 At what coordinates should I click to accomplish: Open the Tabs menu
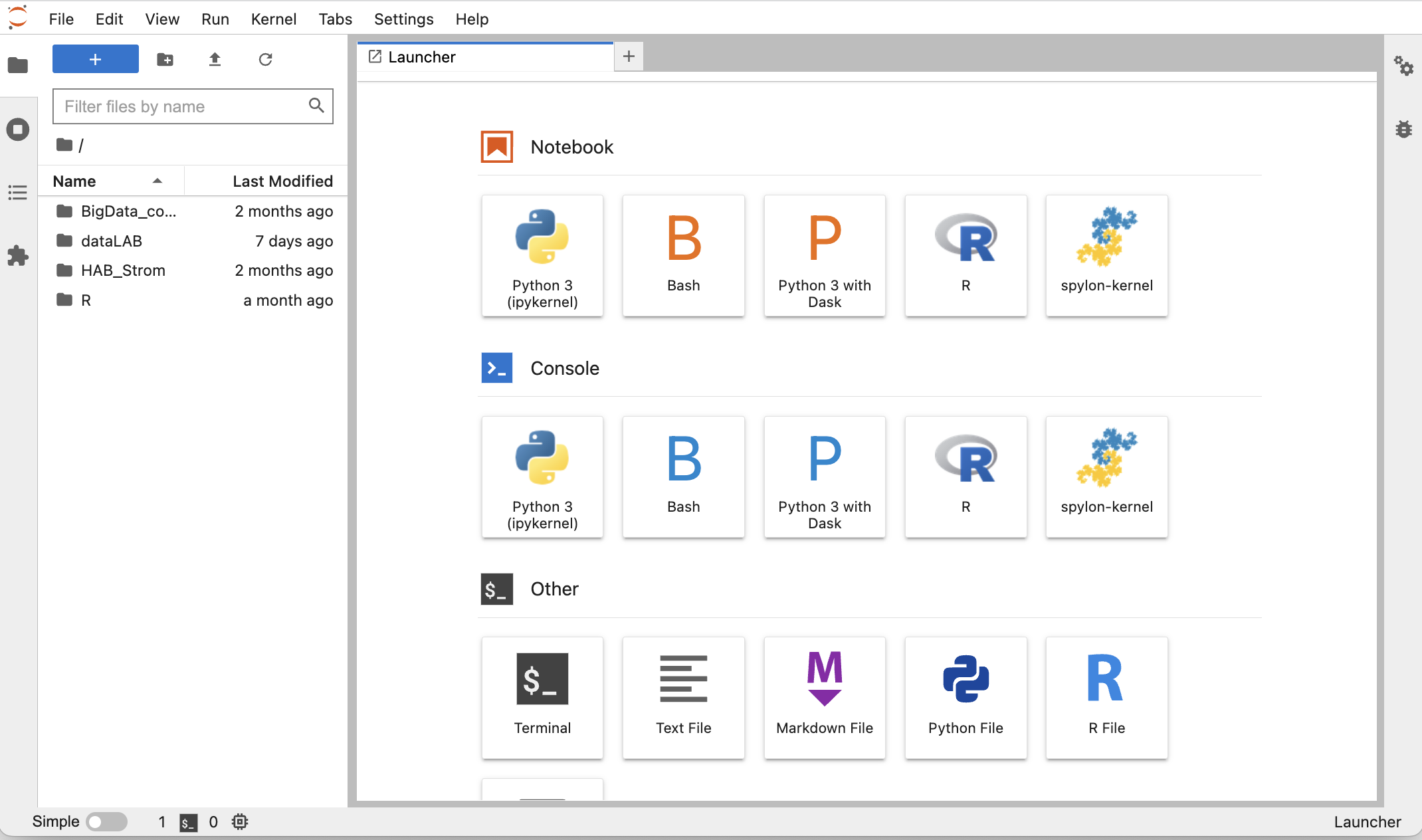tap(336, 19)
